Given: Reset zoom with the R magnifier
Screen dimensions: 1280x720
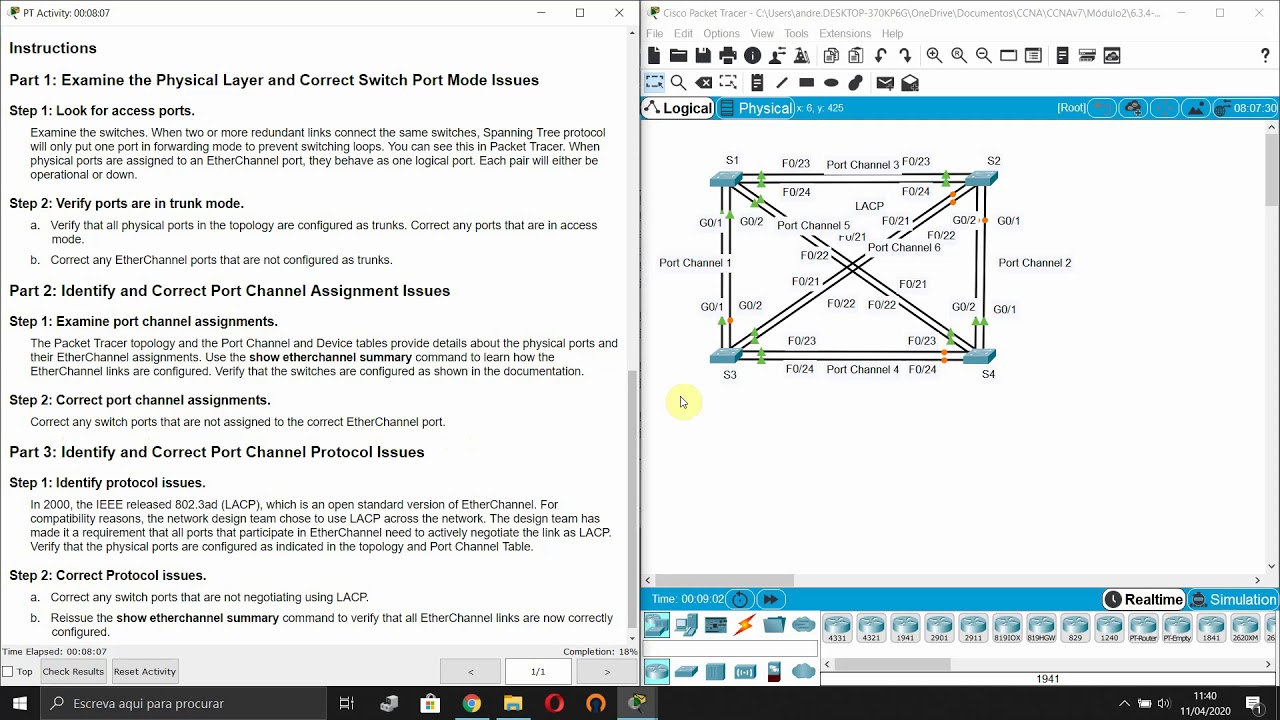Looking at the screenshot, I should point(959,56).
